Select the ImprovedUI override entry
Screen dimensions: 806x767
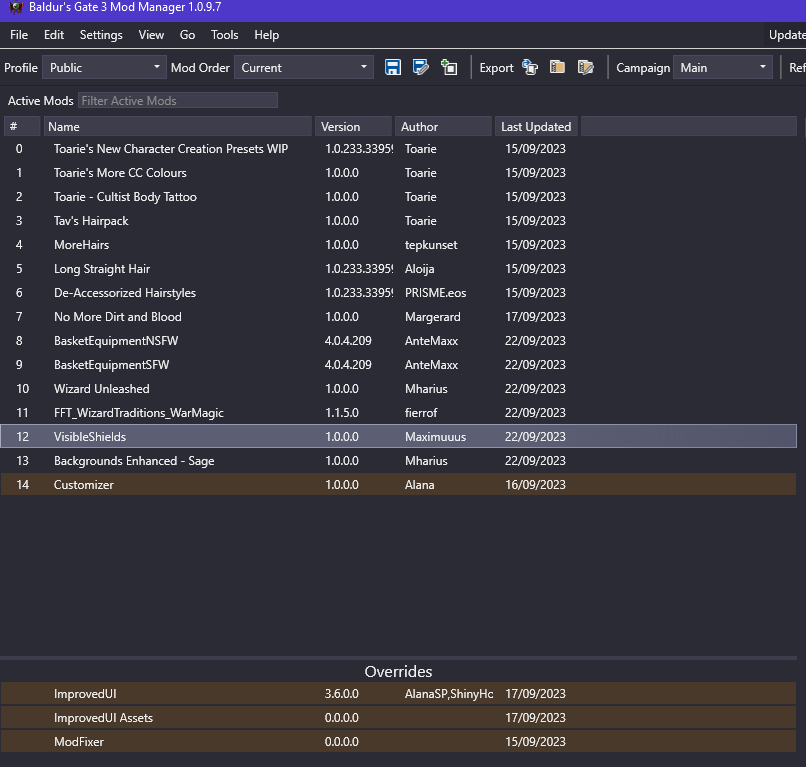click(x=398, y=693)
